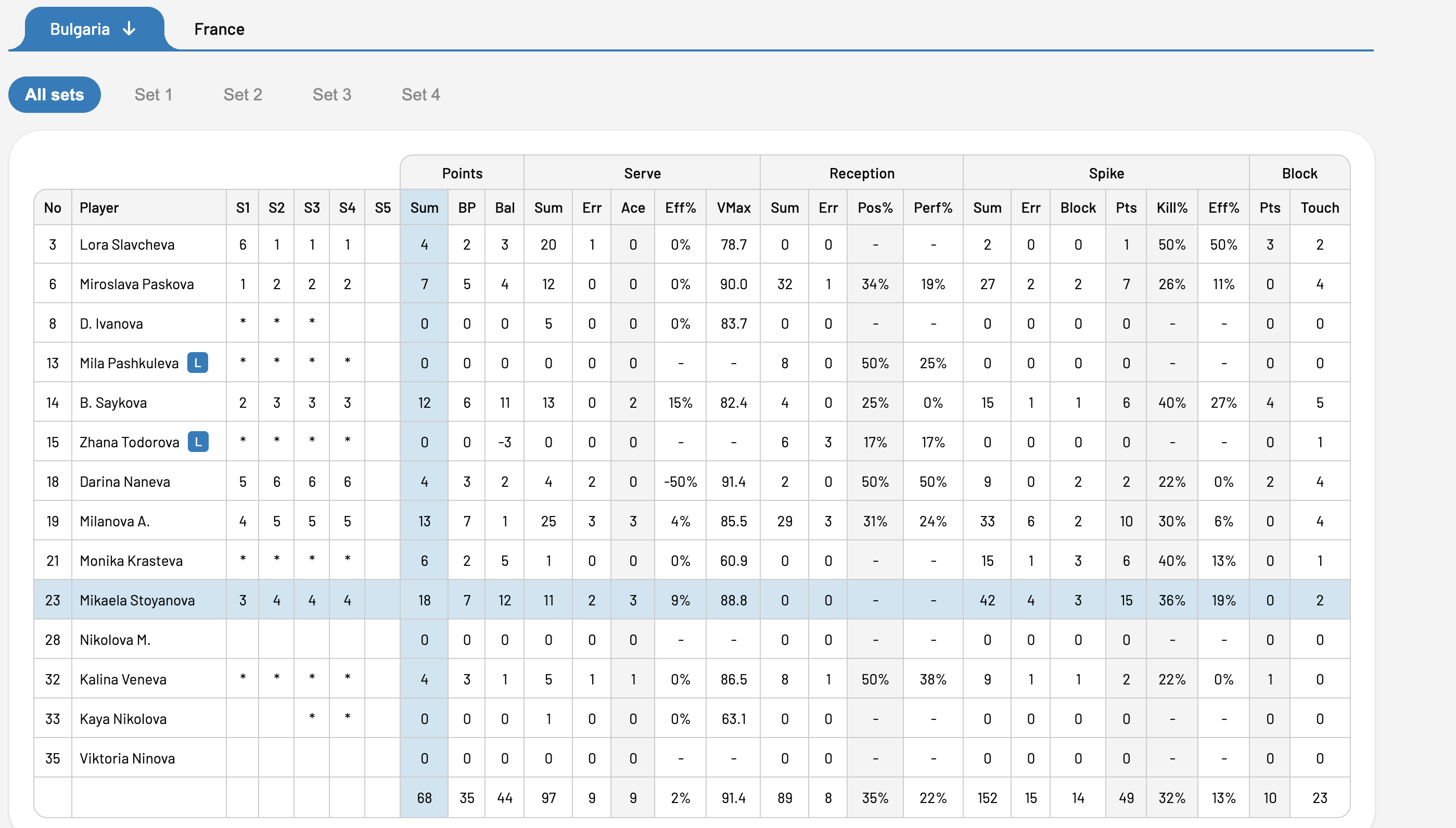The image size is (1456, 828).
Task: Click the S5 column header
Action: (382, 208)
